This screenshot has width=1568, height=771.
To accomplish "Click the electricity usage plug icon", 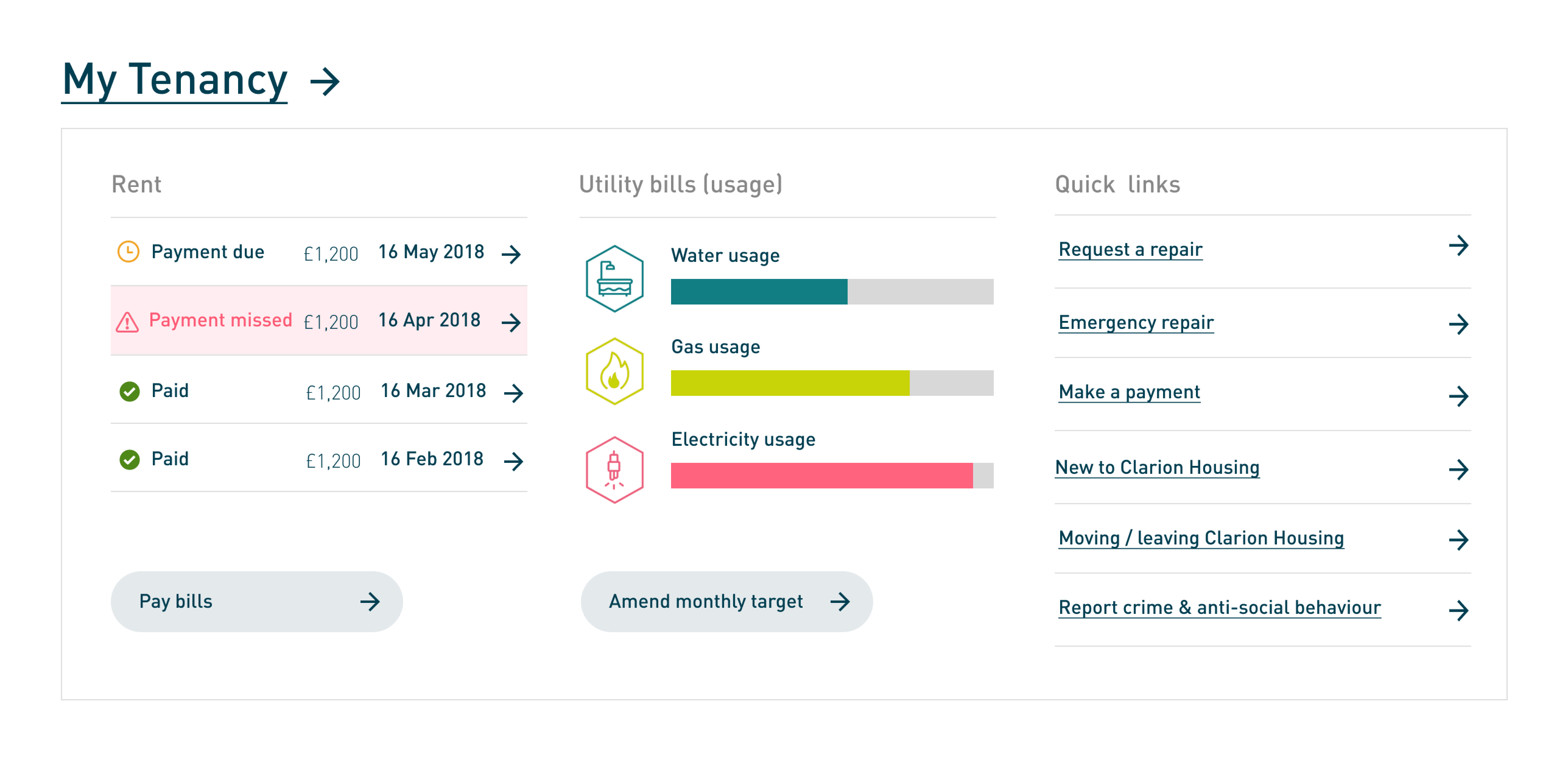I will tap(614, 470).
